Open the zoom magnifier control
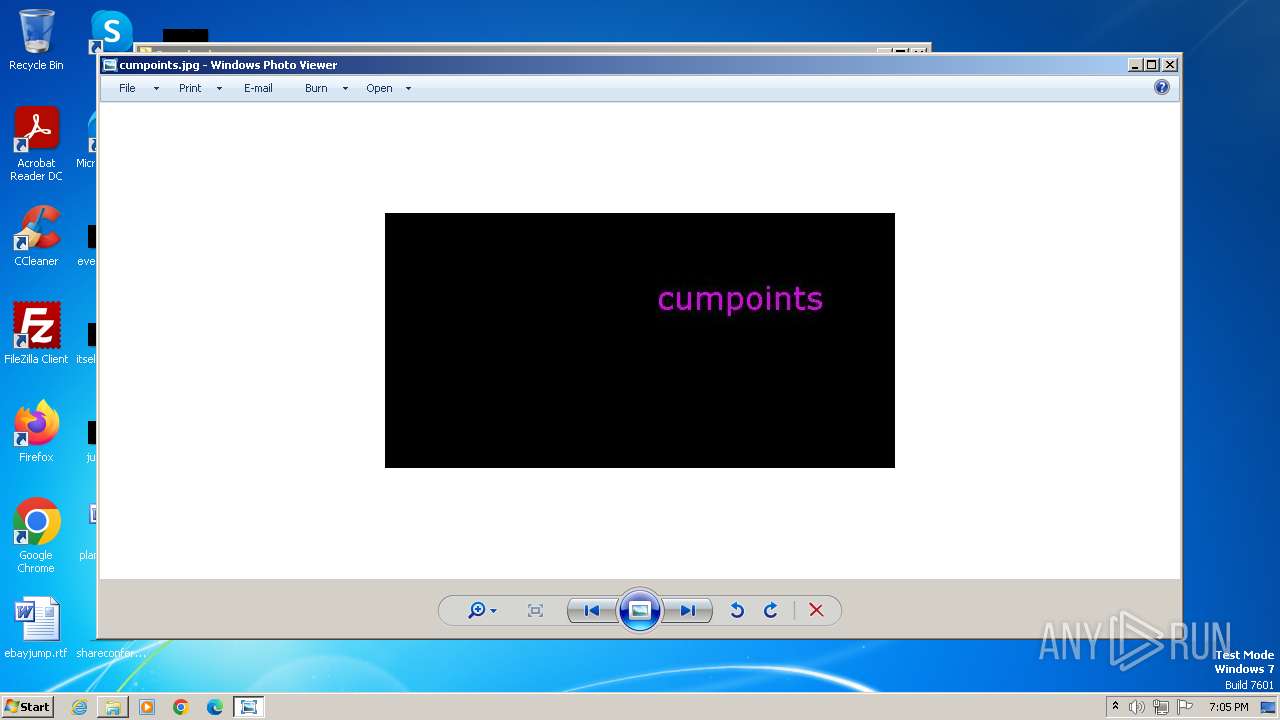The height and width of the screenshot is (720, 1280). [x=482, y=610]
